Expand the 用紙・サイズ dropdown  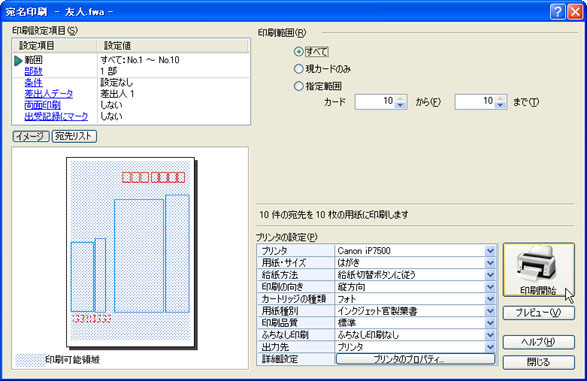tap(490, 263)
